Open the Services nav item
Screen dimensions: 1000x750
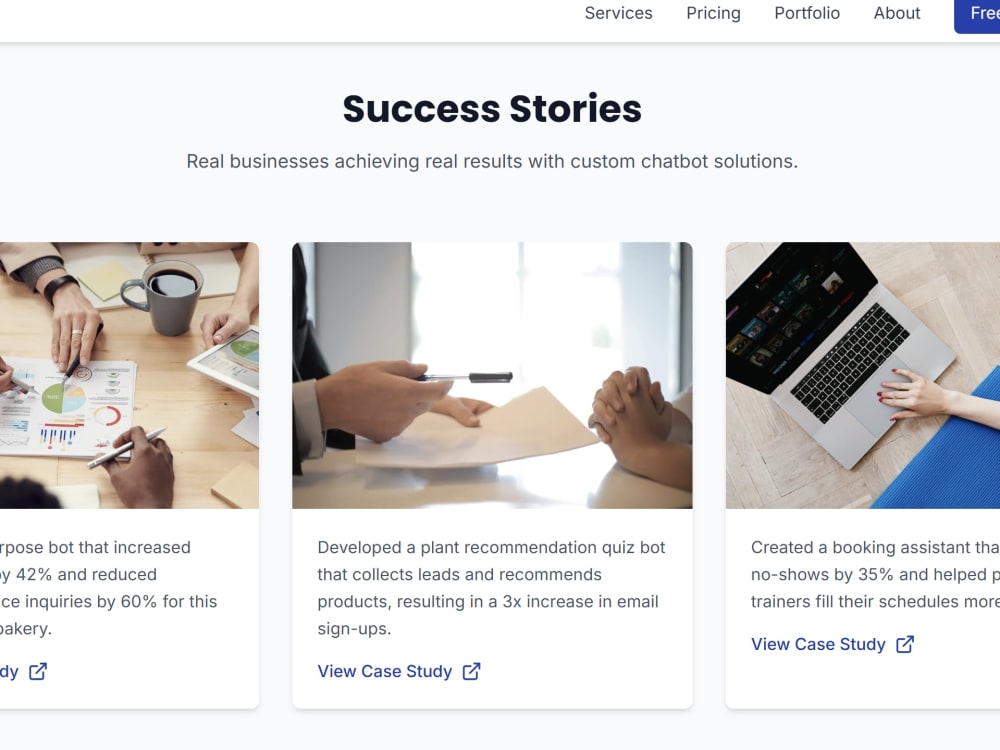click(618, 13)
